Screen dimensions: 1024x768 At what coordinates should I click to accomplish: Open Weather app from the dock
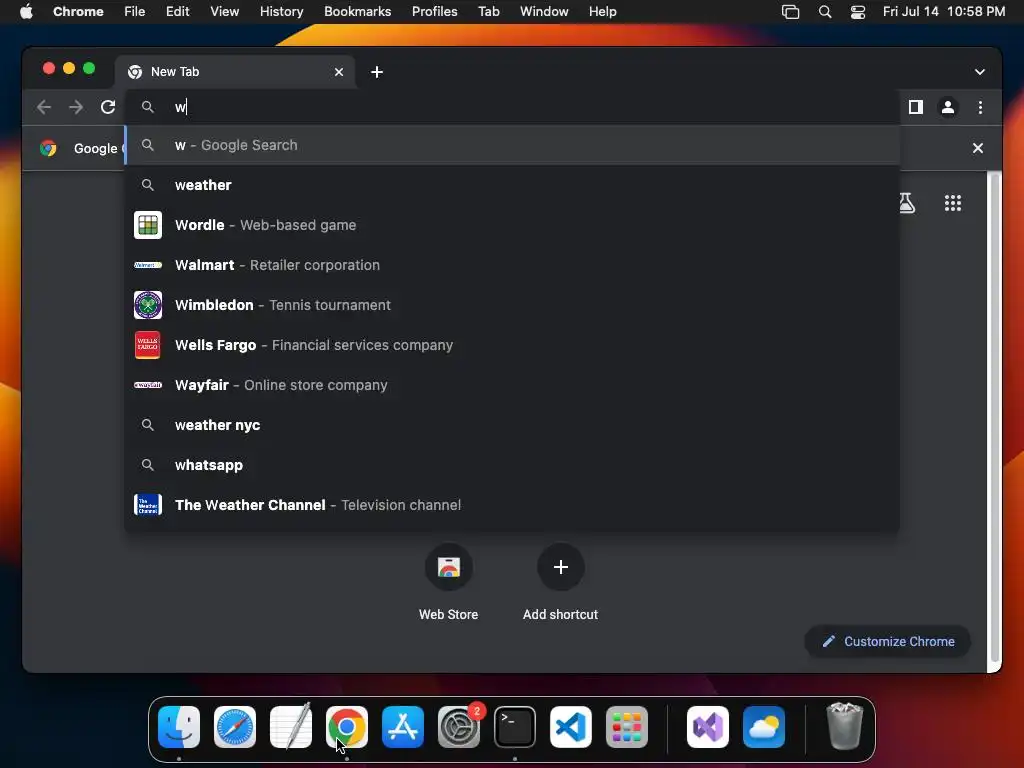coord(764,727)
